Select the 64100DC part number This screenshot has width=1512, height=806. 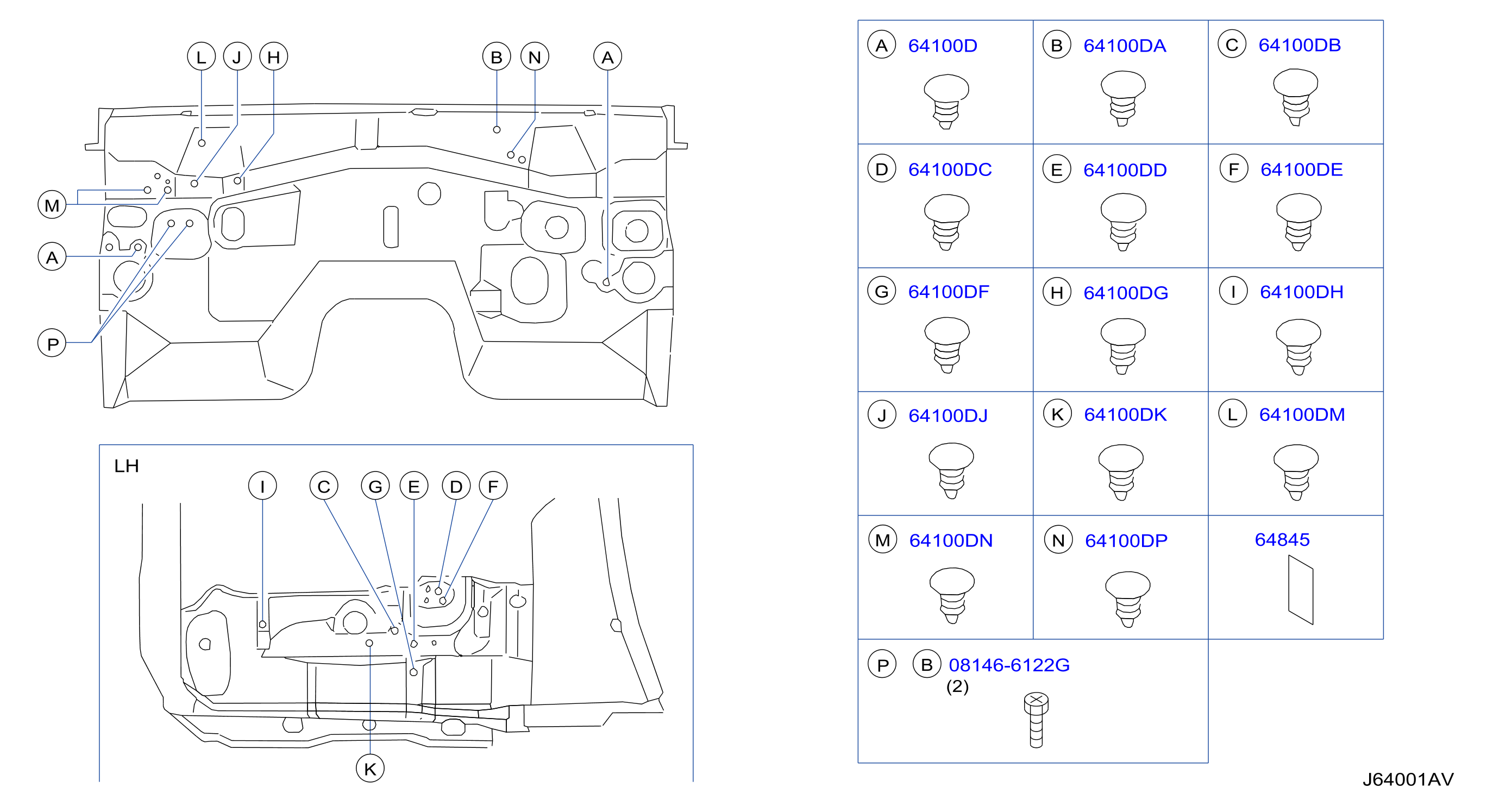(950, 169)
